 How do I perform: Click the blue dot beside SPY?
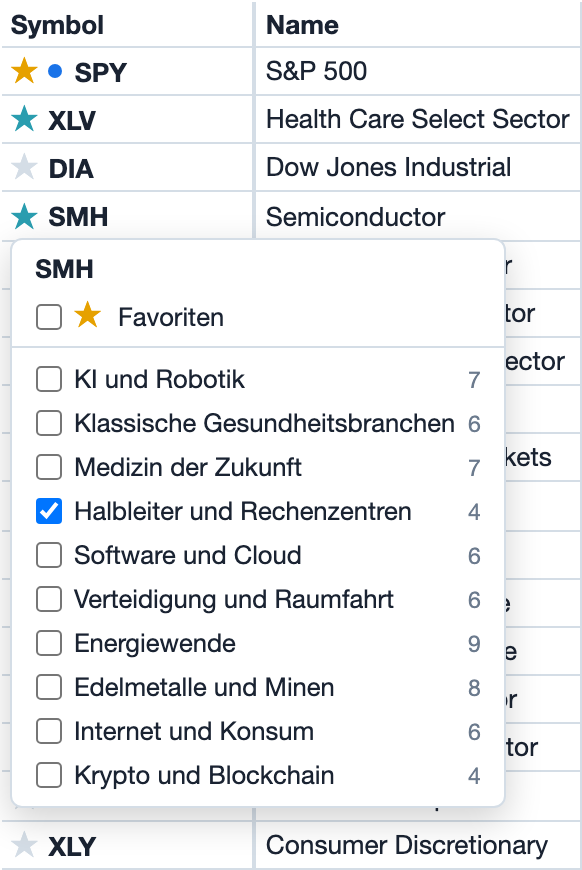55,71
